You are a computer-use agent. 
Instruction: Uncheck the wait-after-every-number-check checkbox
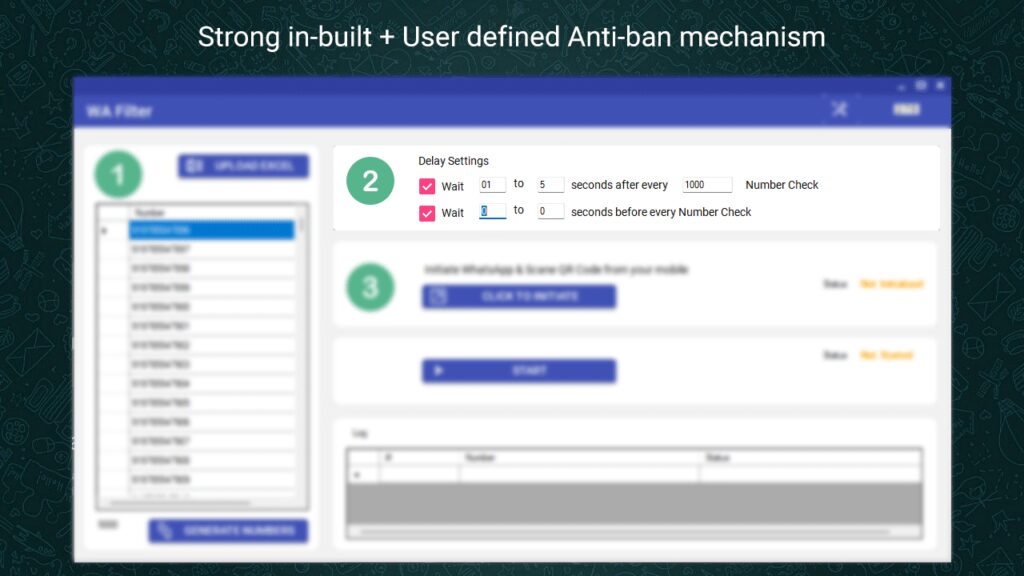[427, 186]
